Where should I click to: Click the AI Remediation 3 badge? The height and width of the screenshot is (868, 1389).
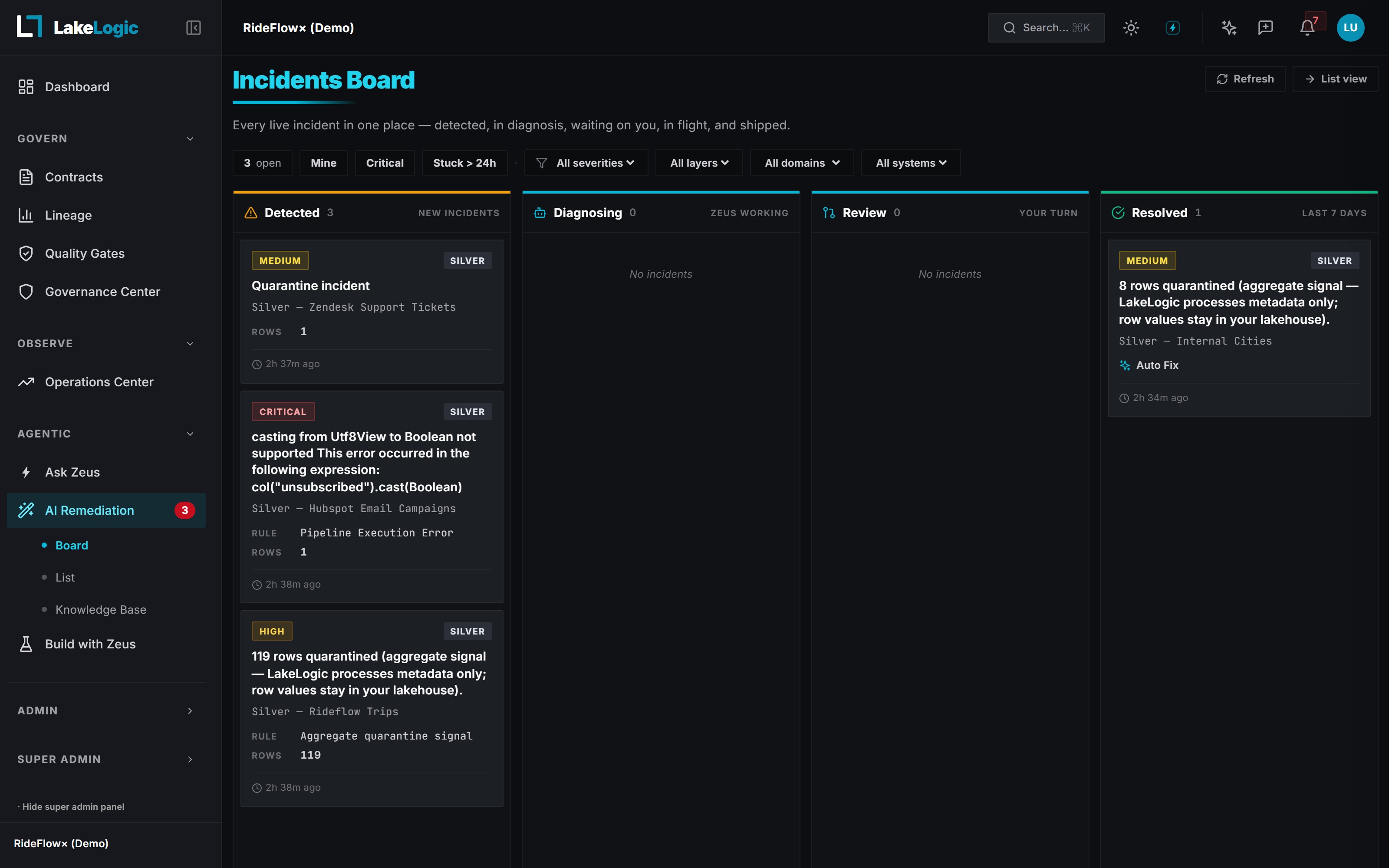pos(185,510)
